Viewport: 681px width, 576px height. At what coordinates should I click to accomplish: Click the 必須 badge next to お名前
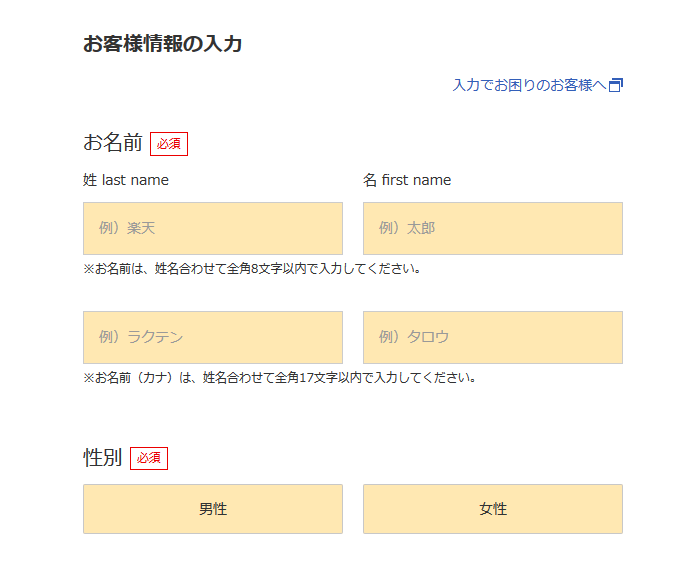[x=169, y=144]
